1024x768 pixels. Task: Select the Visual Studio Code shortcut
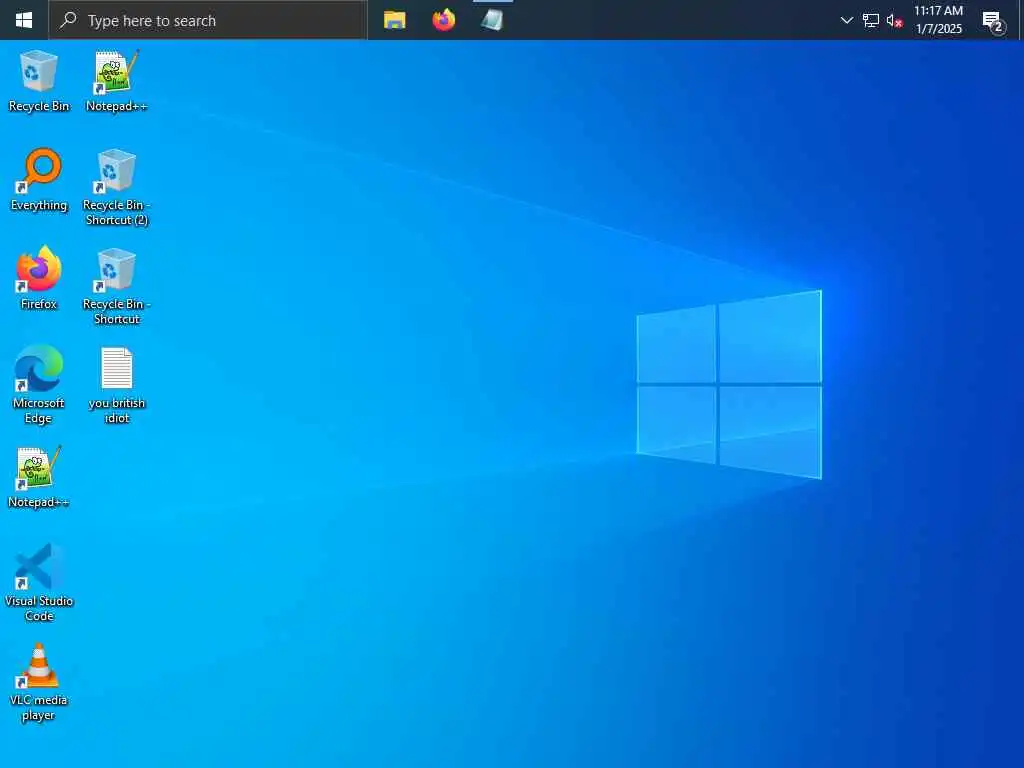click(39, 583)
